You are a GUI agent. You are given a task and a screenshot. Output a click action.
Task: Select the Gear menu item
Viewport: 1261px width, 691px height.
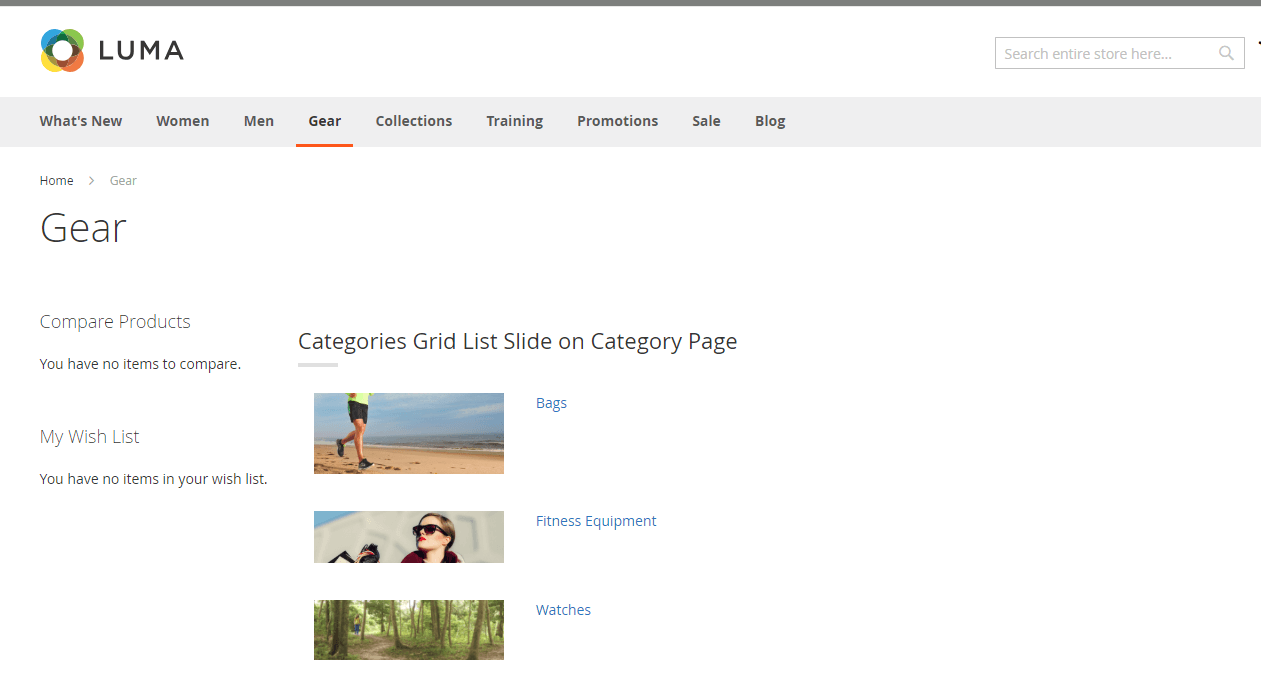tap(325, 121)
